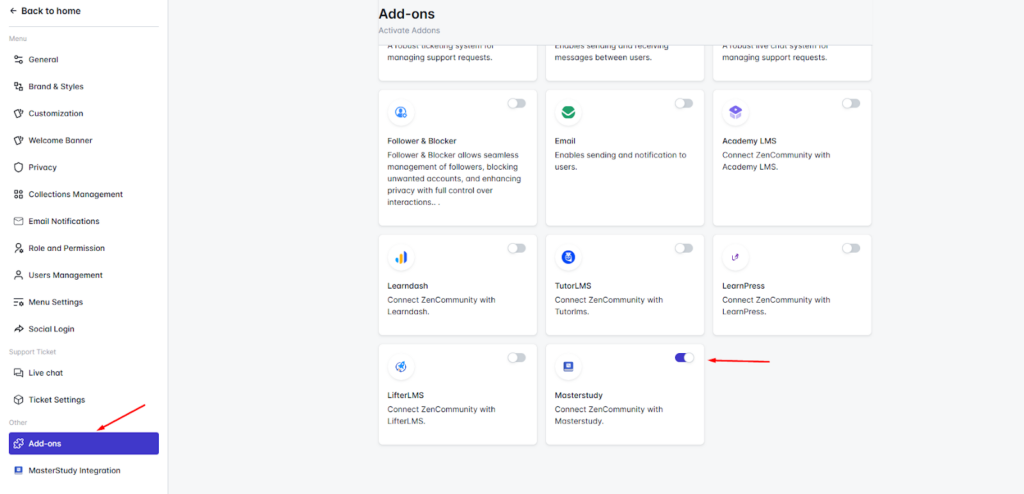
Task: Click the Brand & Styles icon
Action: [18, 86]
